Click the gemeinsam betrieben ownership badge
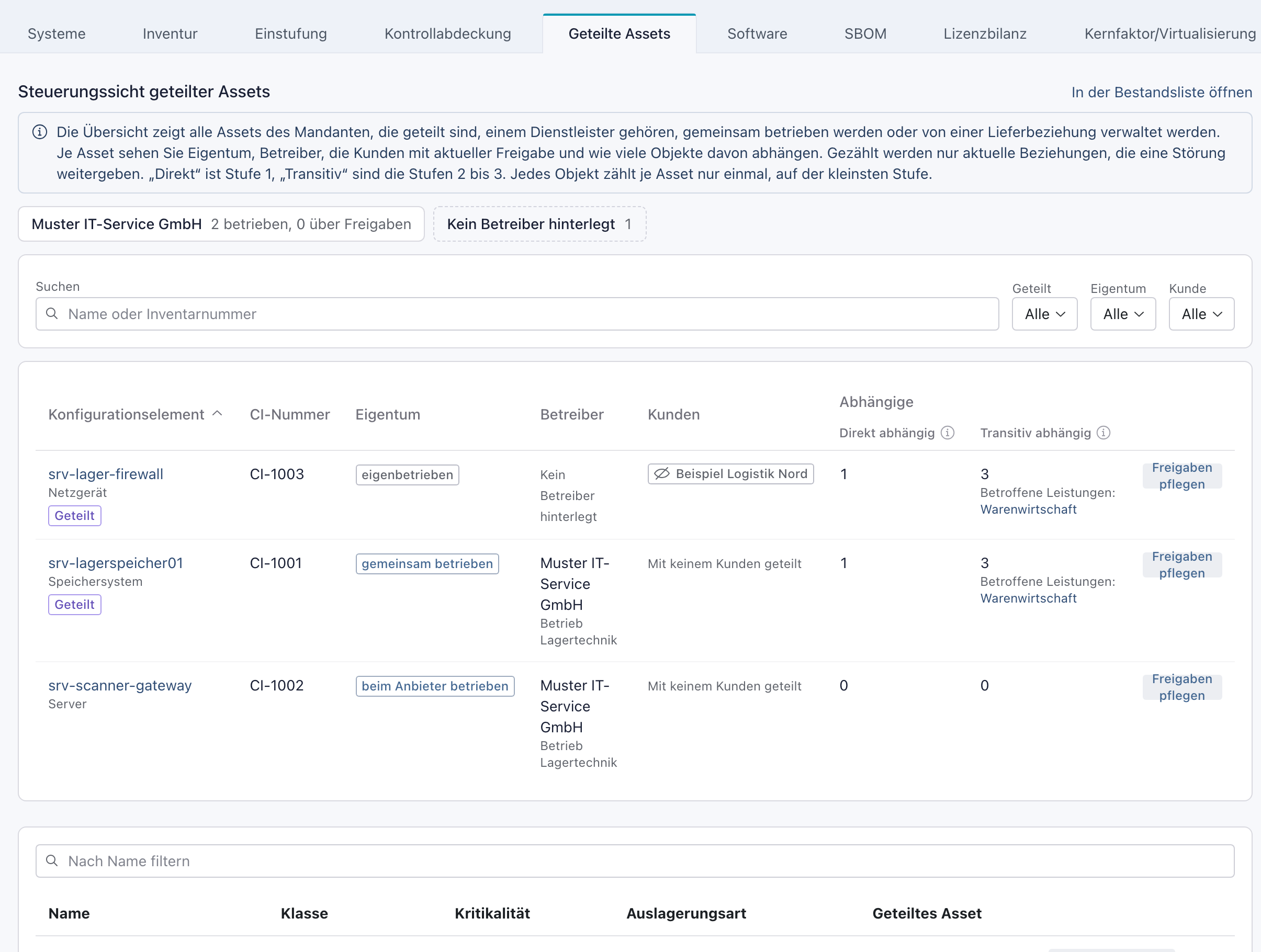Screen dimensions: 1261x952 [x=427, y=563]
